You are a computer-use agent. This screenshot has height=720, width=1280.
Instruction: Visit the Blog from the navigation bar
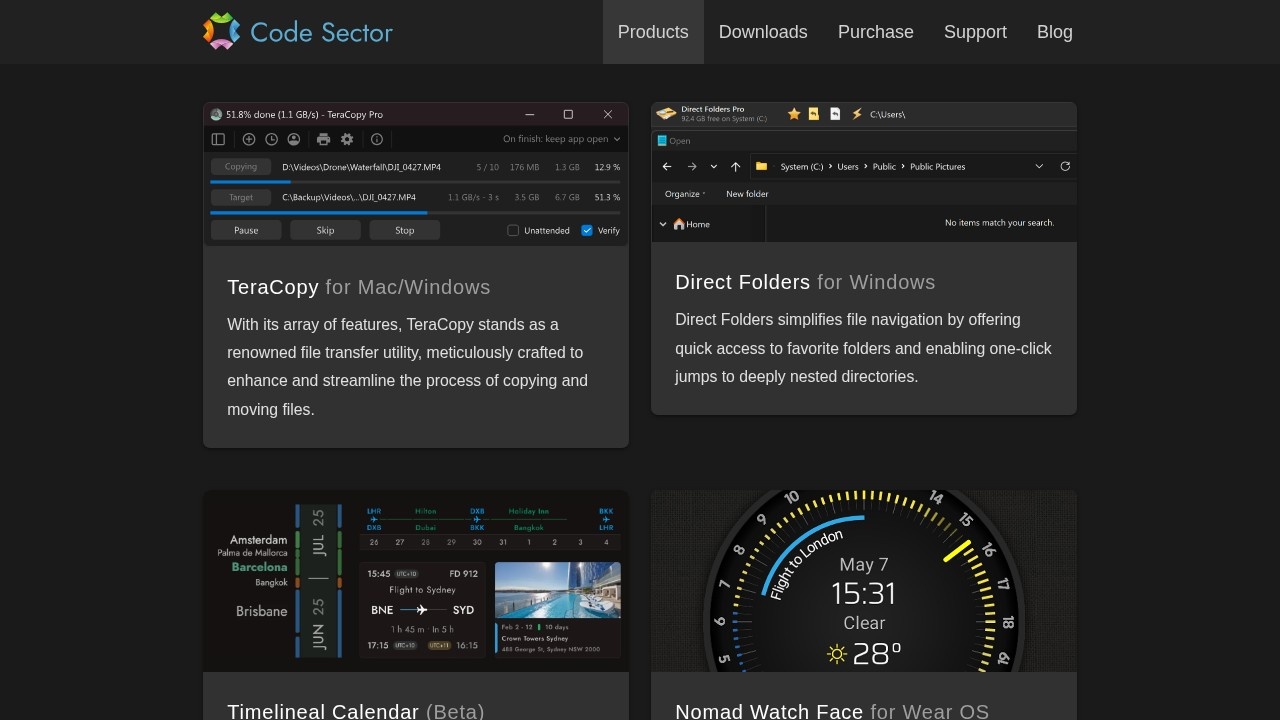click(1055, 32)
